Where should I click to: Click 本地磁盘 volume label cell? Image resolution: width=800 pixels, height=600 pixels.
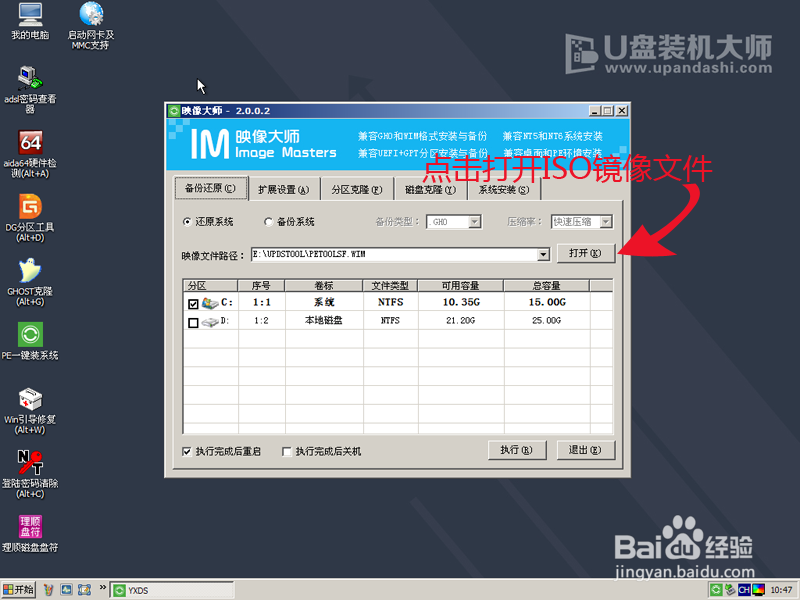point(324,320)
